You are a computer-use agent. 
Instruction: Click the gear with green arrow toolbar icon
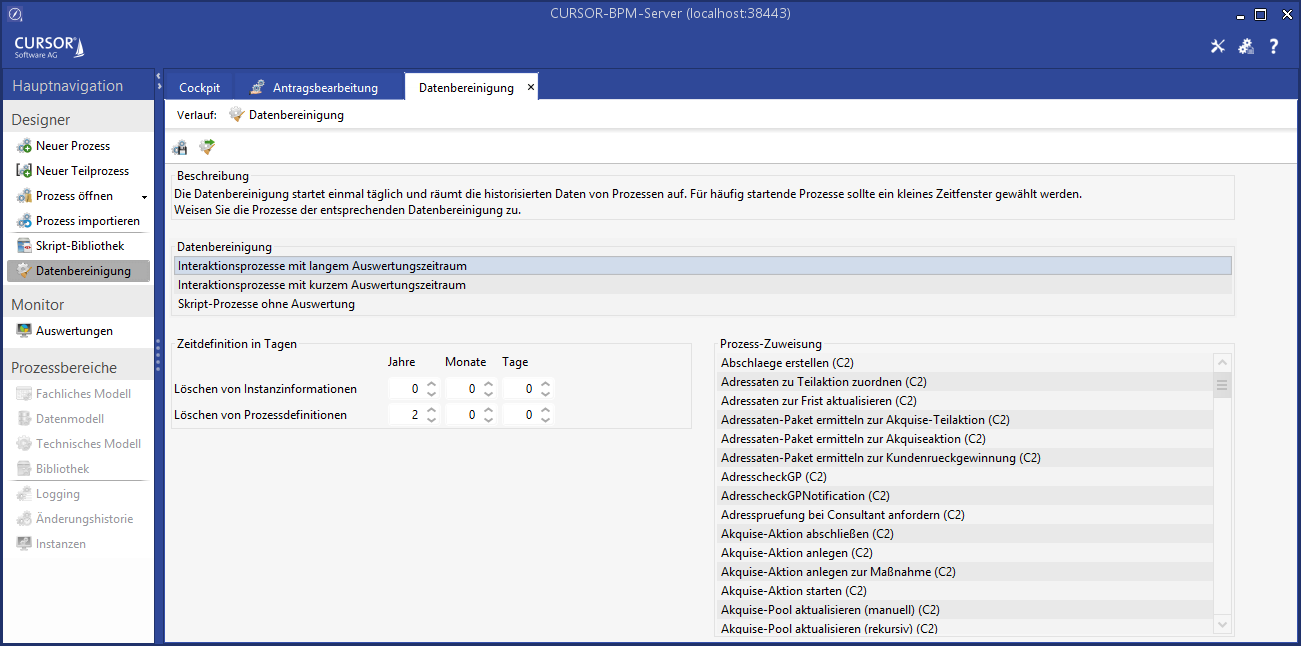tap(207, 148)
